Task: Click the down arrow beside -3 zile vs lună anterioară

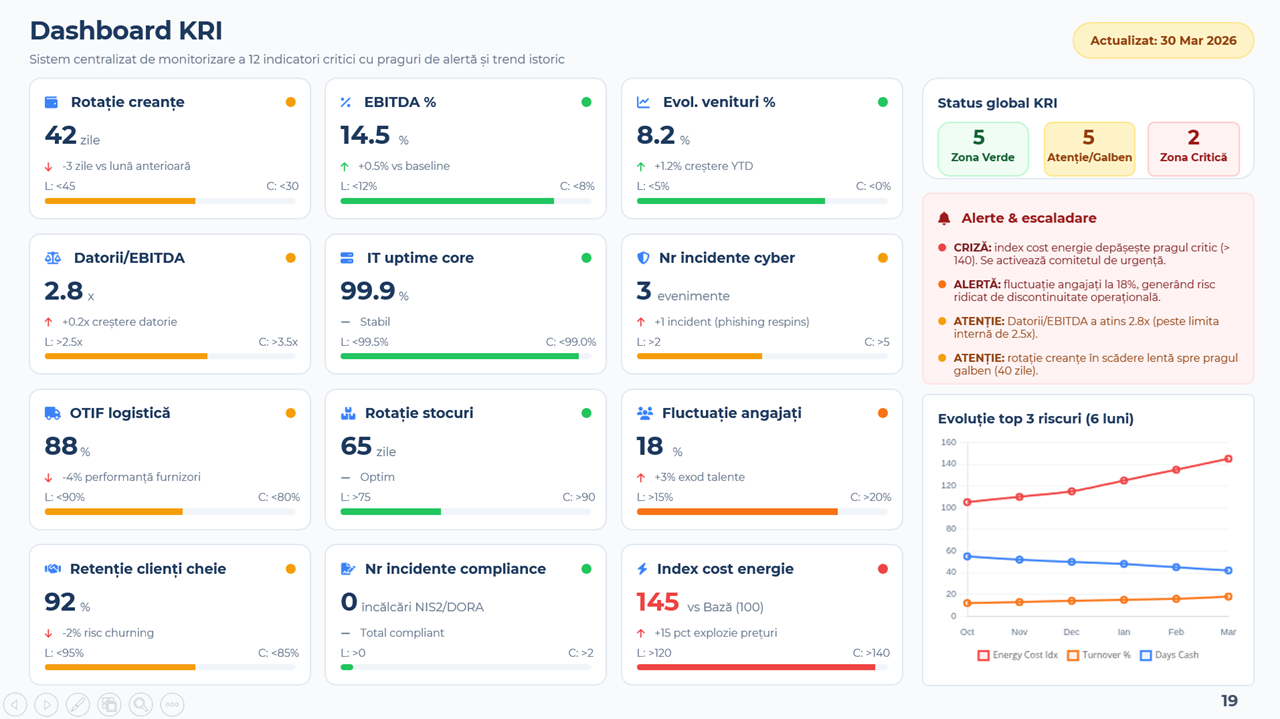Action: 49,167
